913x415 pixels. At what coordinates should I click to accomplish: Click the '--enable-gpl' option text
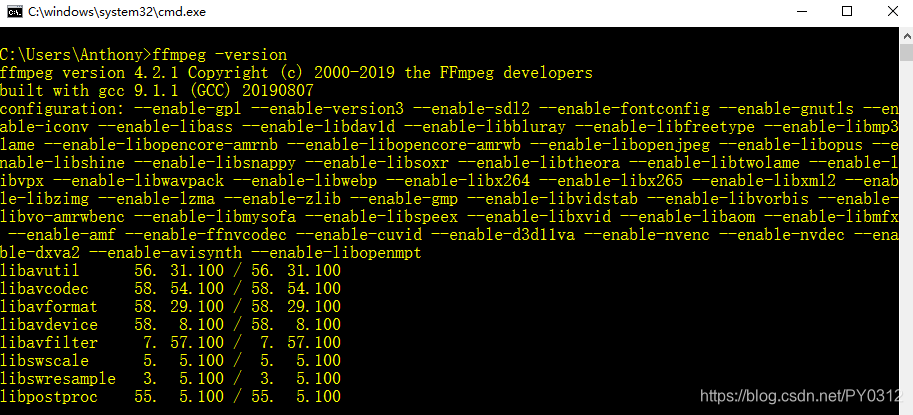coord(188,109)
